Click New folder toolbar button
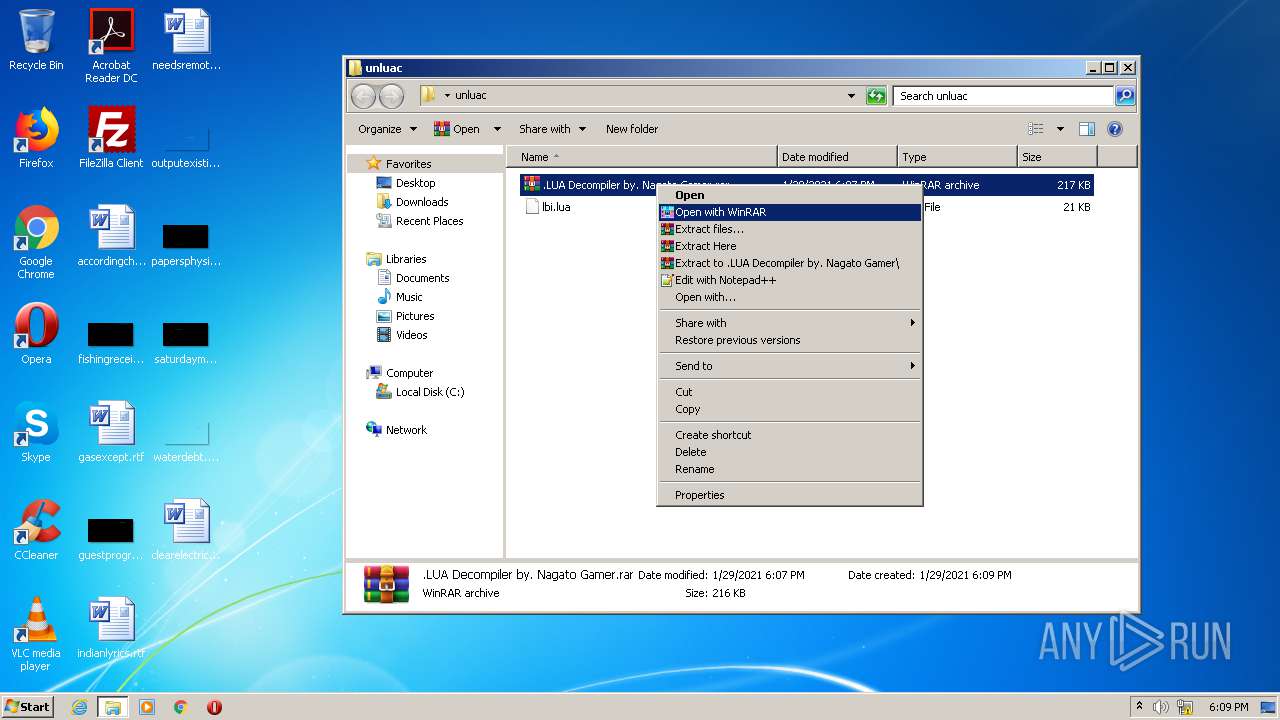The height and width of the screenshot is (720, 1280). click(x=632, y=129)
